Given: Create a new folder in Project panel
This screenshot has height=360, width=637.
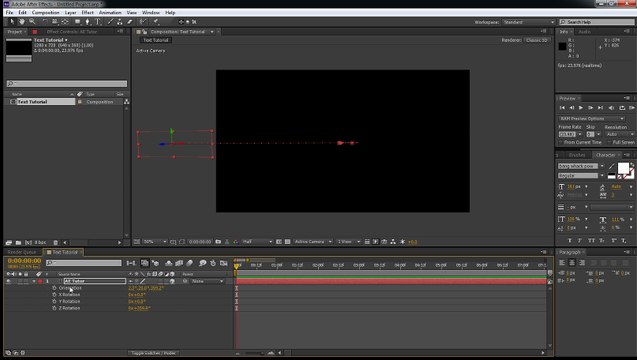Looking at the screenshot, I should pyautogui.click(x=18, y=243).
